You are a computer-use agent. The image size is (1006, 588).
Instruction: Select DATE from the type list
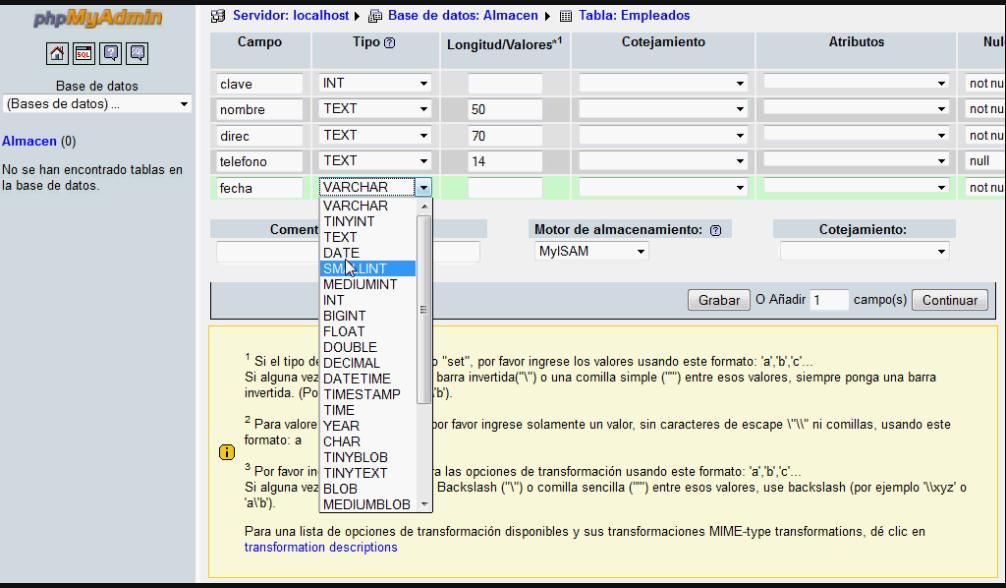click(x=342, y=253)
